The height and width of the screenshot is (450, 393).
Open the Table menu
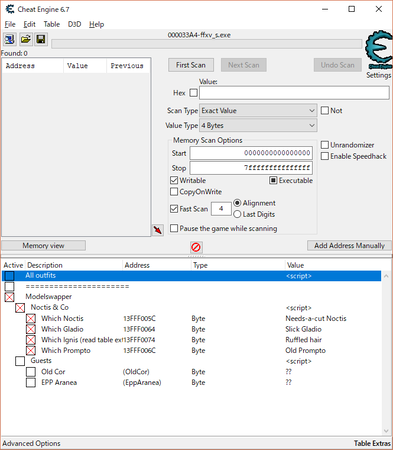click(52, 24)
